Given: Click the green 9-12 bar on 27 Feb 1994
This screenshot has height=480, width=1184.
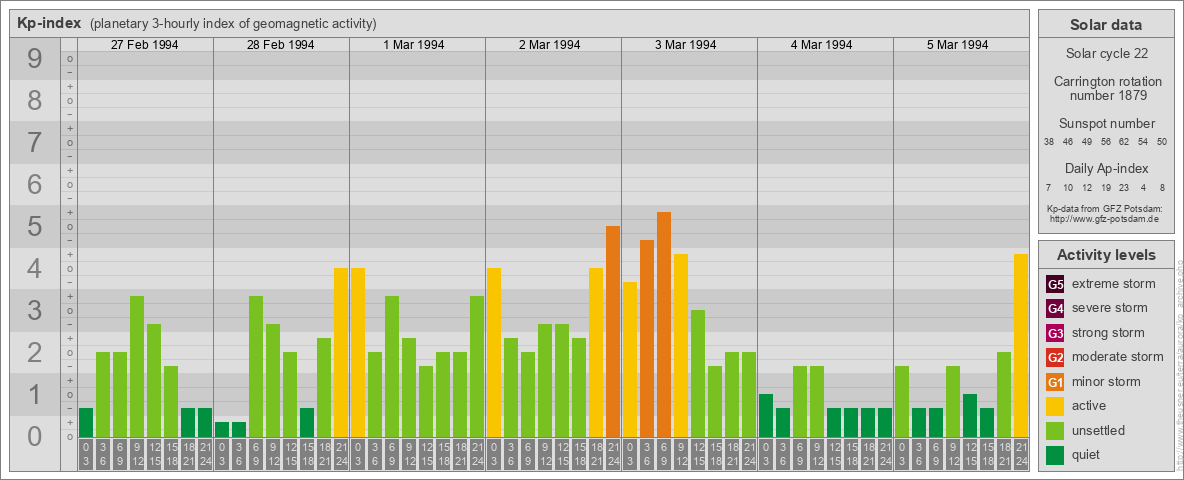Looking at the screenshot, I should (x=137, y=367).
